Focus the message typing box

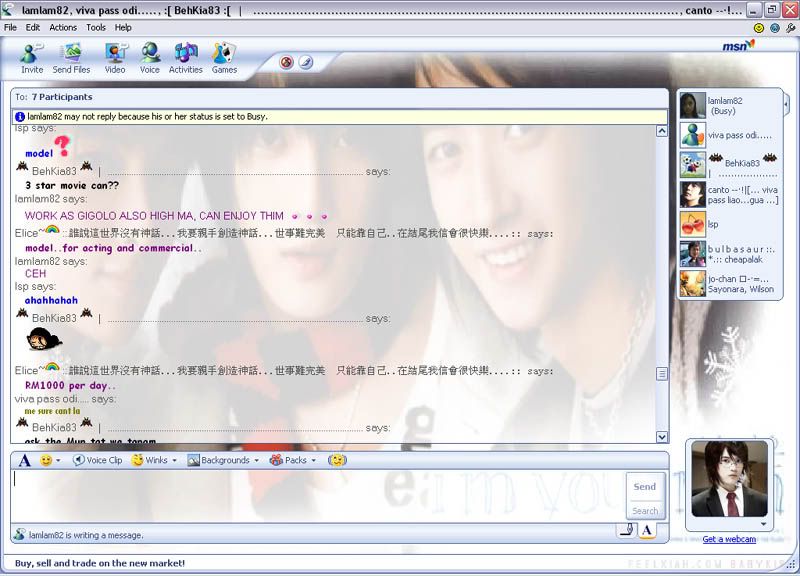(317, 496)
